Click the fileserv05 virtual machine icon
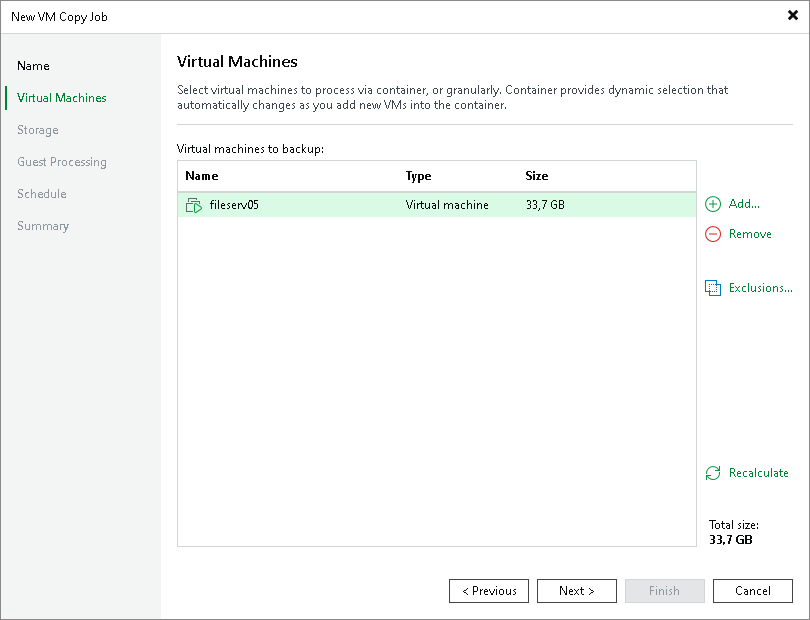 pos(194,205)
